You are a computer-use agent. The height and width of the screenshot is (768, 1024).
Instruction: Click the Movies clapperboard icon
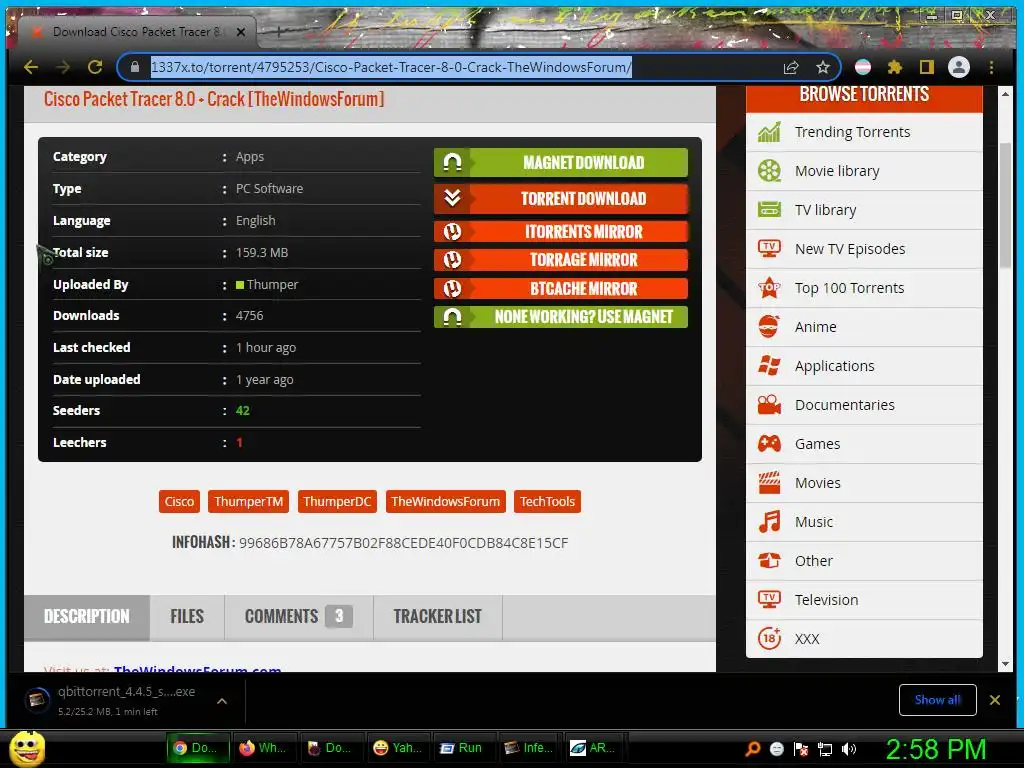point(769,483)
